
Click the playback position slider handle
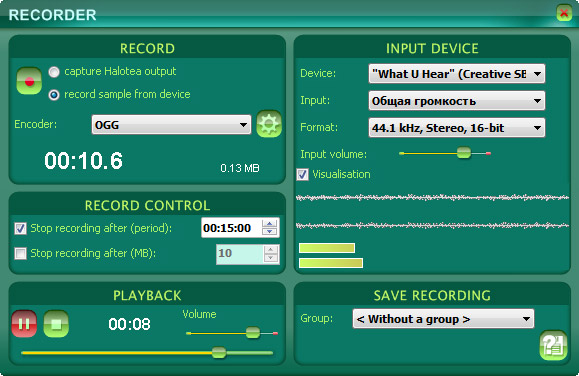pyautogui.click(x=219, y=352)
